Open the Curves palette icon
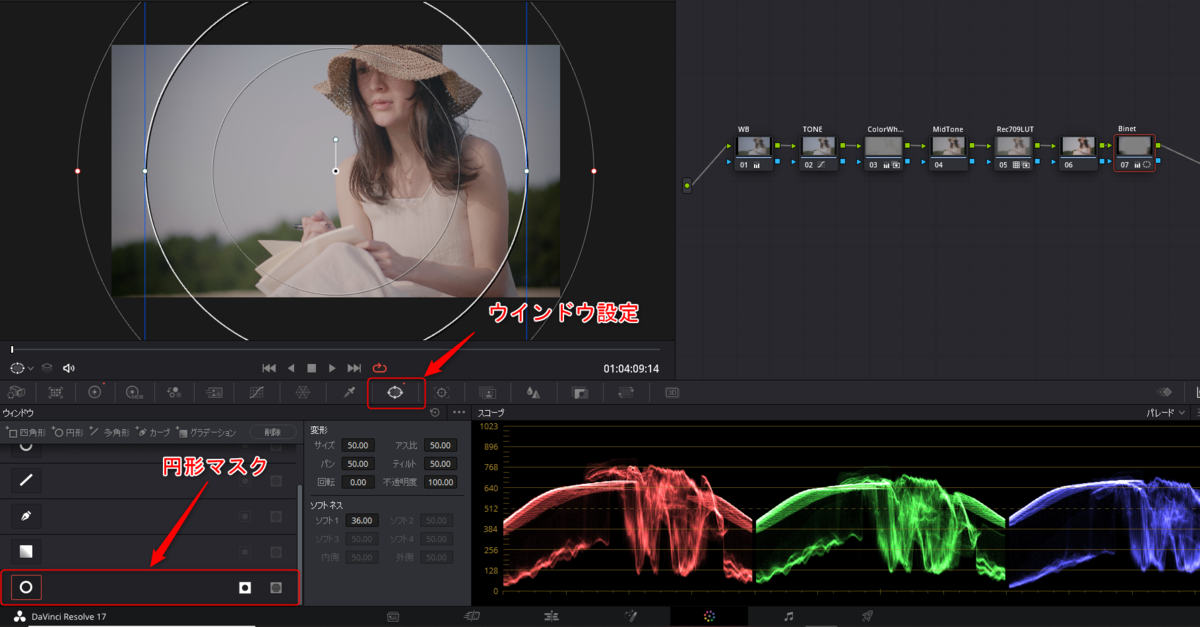Screen dimensions: 1200x627 (256, 393)
